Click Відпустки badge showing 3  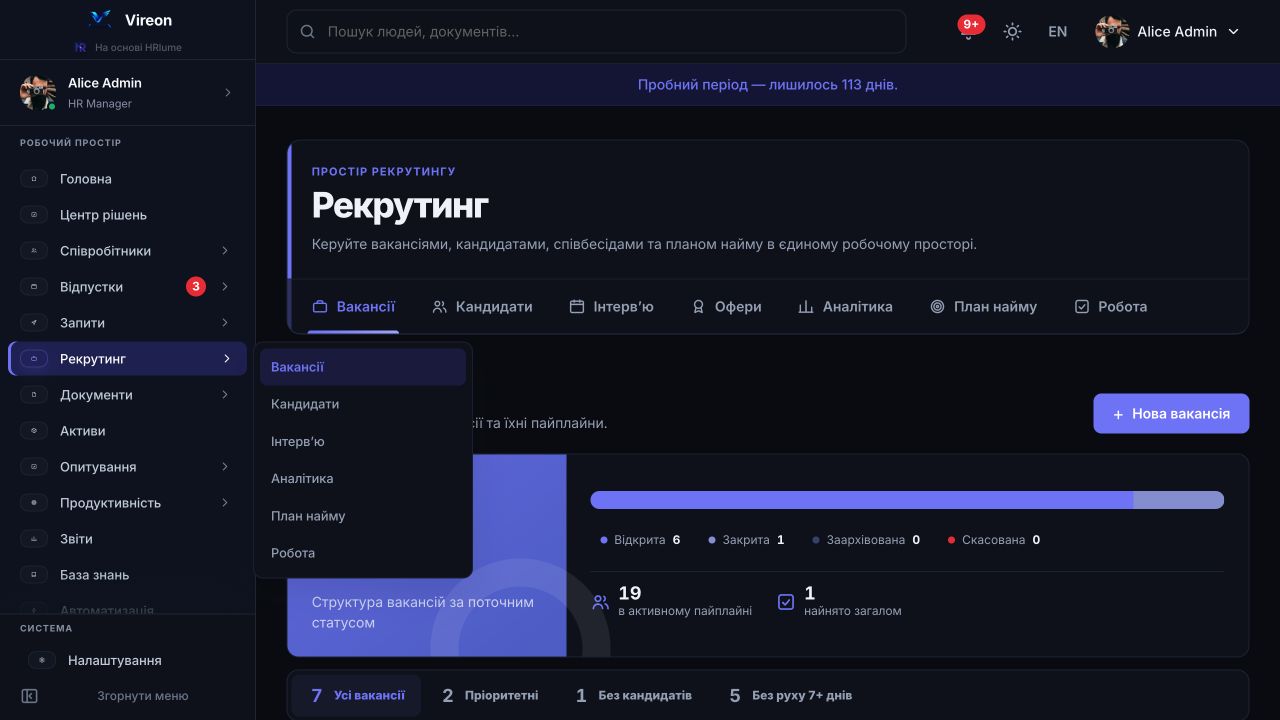click(196, 287)
